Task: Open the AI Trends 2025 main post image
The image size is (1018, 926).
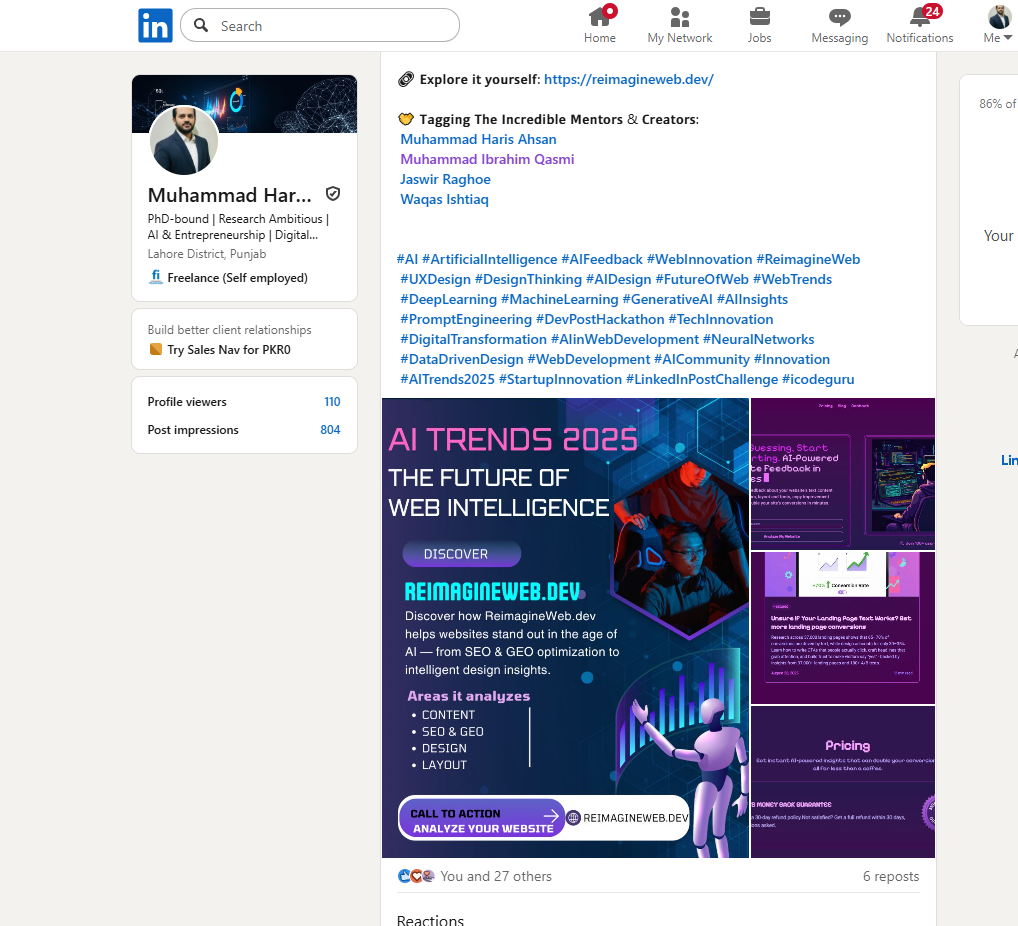Action: (565, 628)
